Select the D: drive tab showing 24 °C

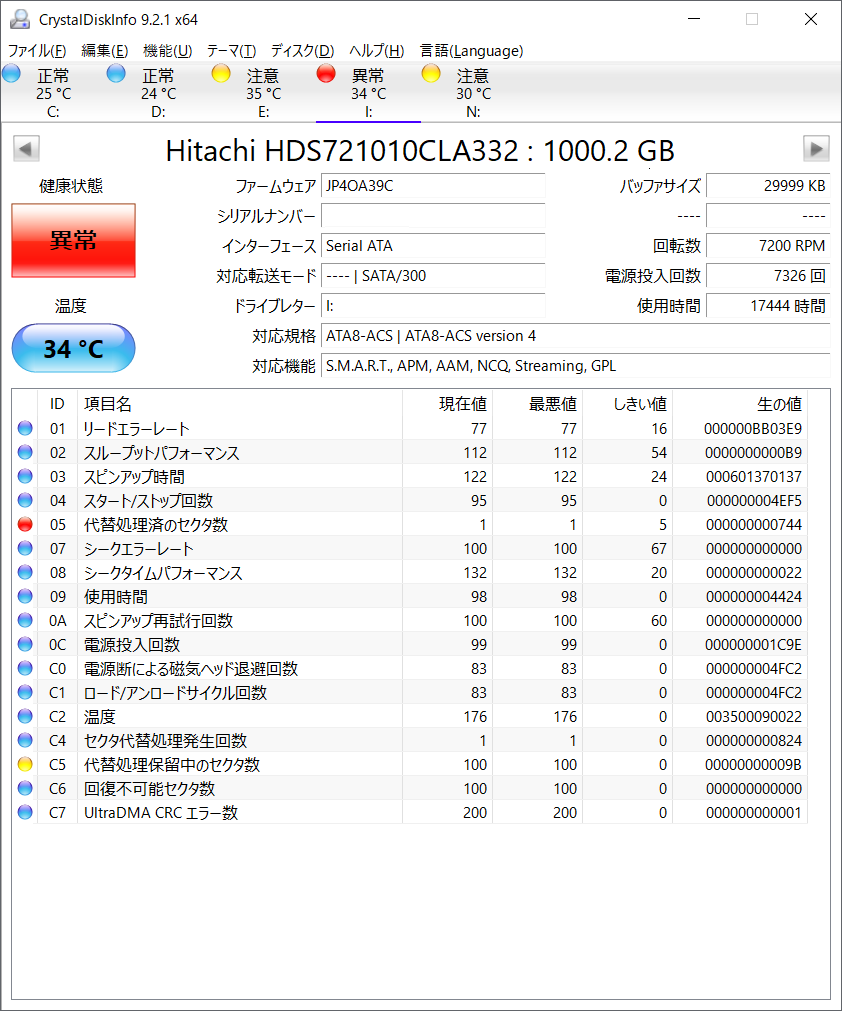coord(157,93)
